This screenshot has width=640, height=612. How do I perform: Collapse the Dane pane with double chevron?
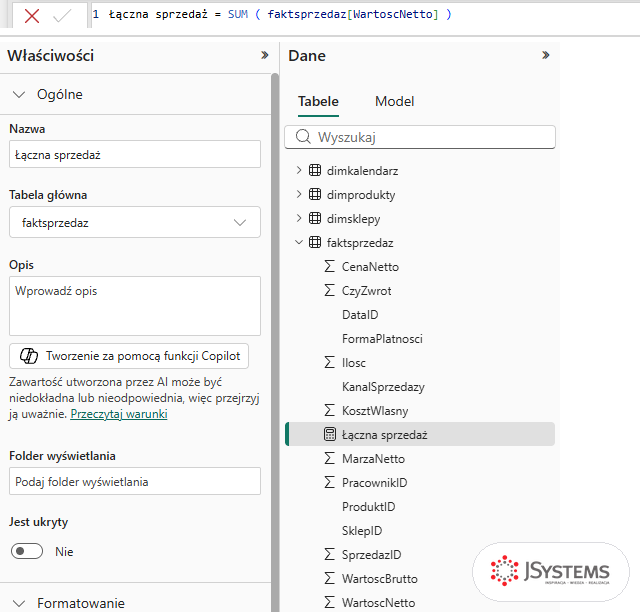(x=546, y=55)
